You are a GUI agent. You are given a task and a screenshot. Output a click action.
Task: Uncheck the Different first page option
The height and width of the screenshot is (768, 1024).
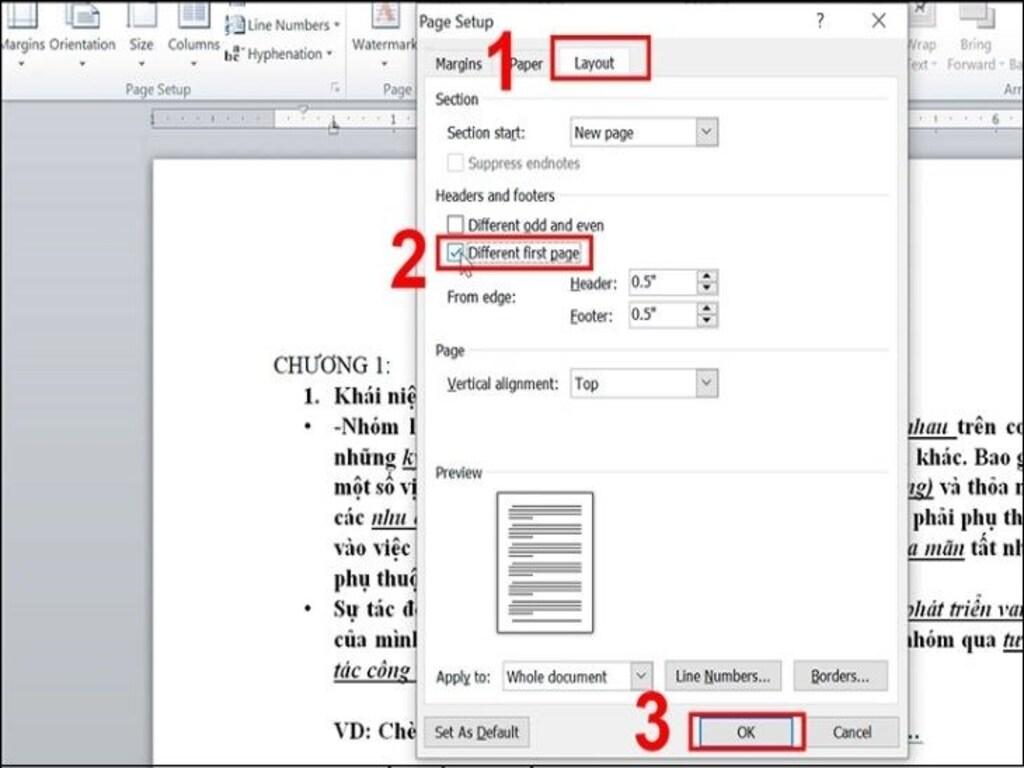click(457, 253)
